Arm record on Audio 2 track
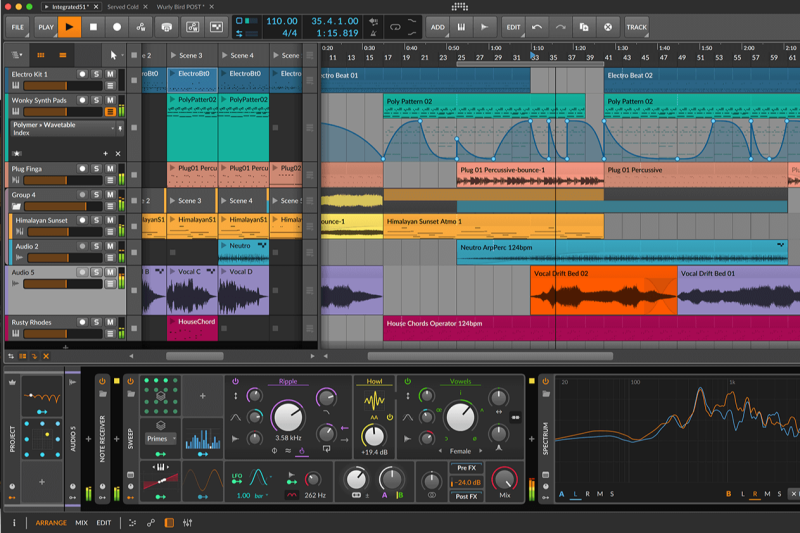Viewport: 800px width, 533px height. point(82,246)
